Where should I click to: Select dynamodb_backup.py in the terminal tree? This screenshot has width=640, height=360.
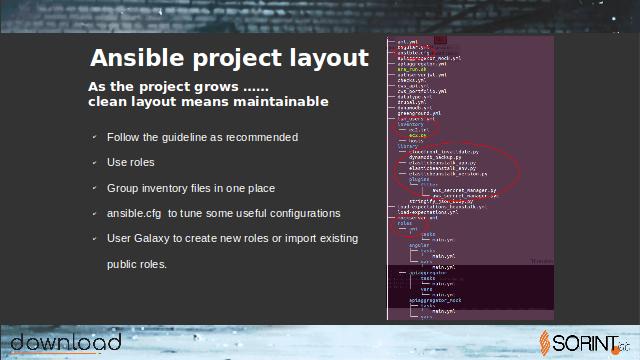435,157
